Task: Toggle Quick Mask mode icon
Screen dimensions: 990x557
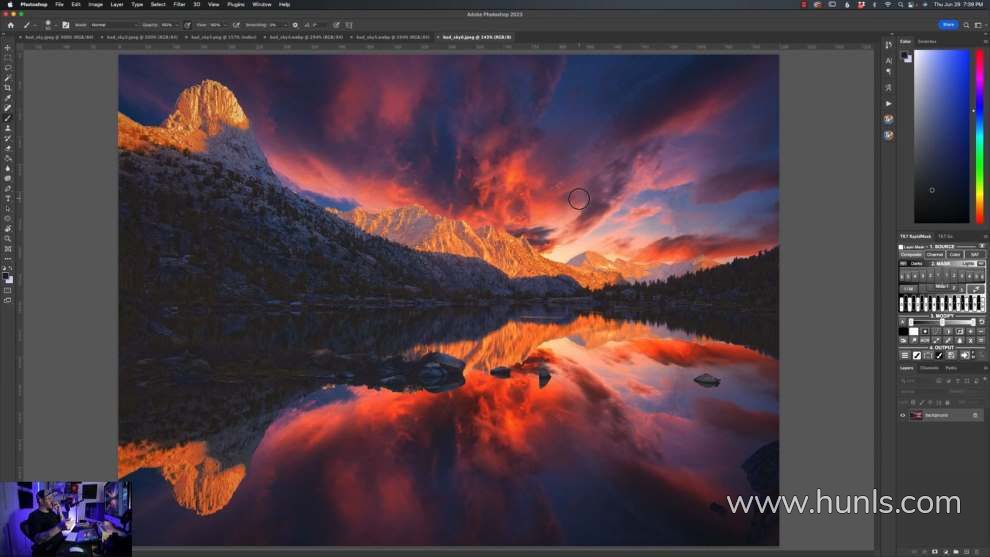Action: point(8,290)
